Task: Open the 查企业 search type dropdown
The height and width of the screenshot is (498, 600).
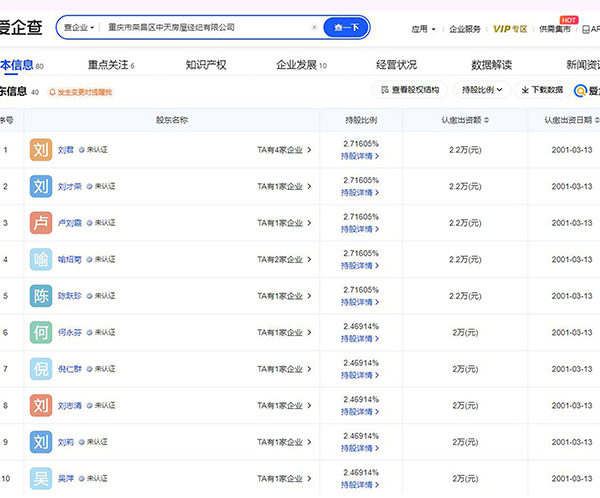Action: point(78,28)
